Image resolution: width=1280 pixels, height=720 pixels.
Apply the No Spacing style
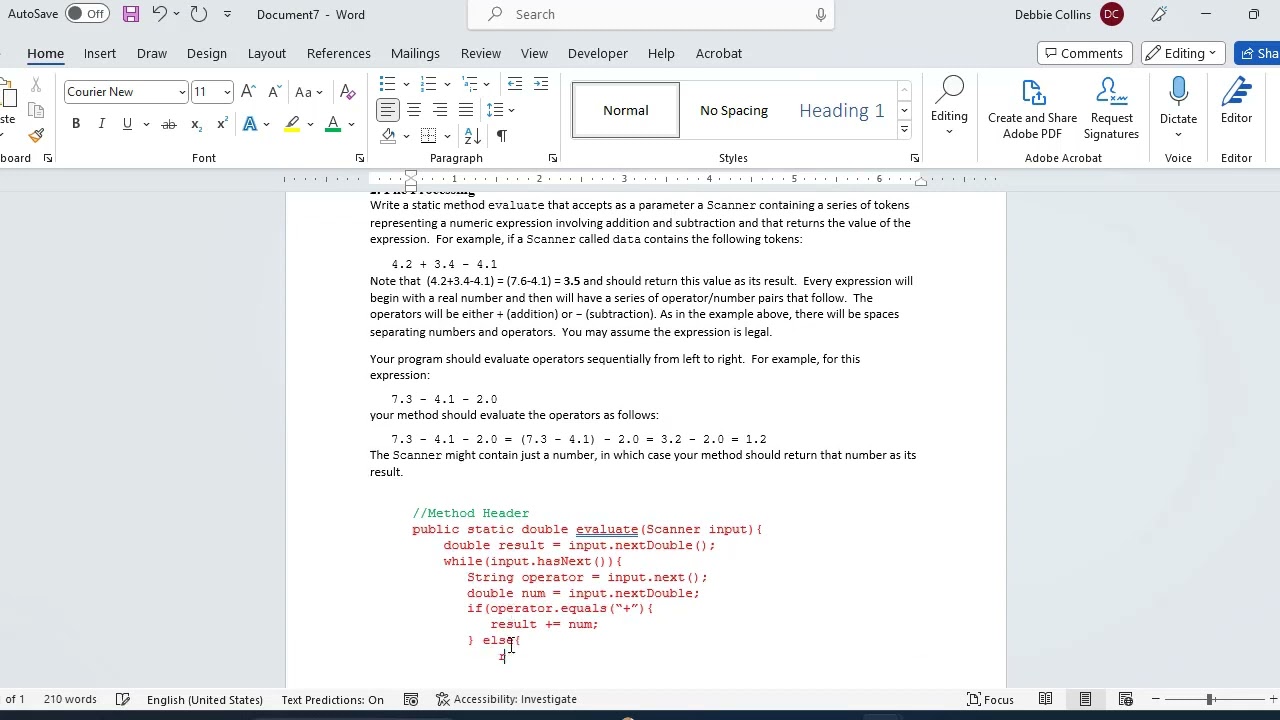pos(734,110)
